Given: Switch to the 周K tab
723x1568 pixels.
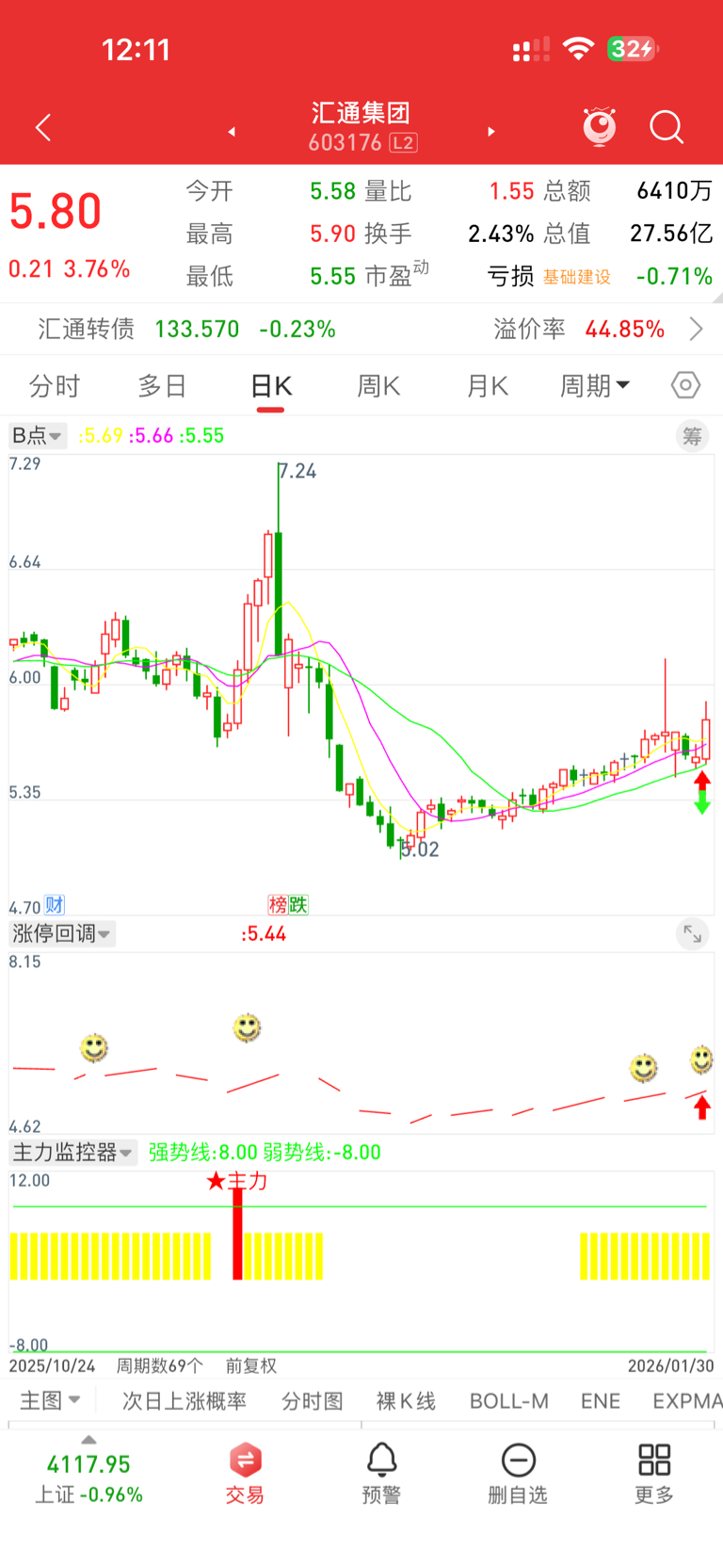Looking at the screenshot, I should coord(378,386).
